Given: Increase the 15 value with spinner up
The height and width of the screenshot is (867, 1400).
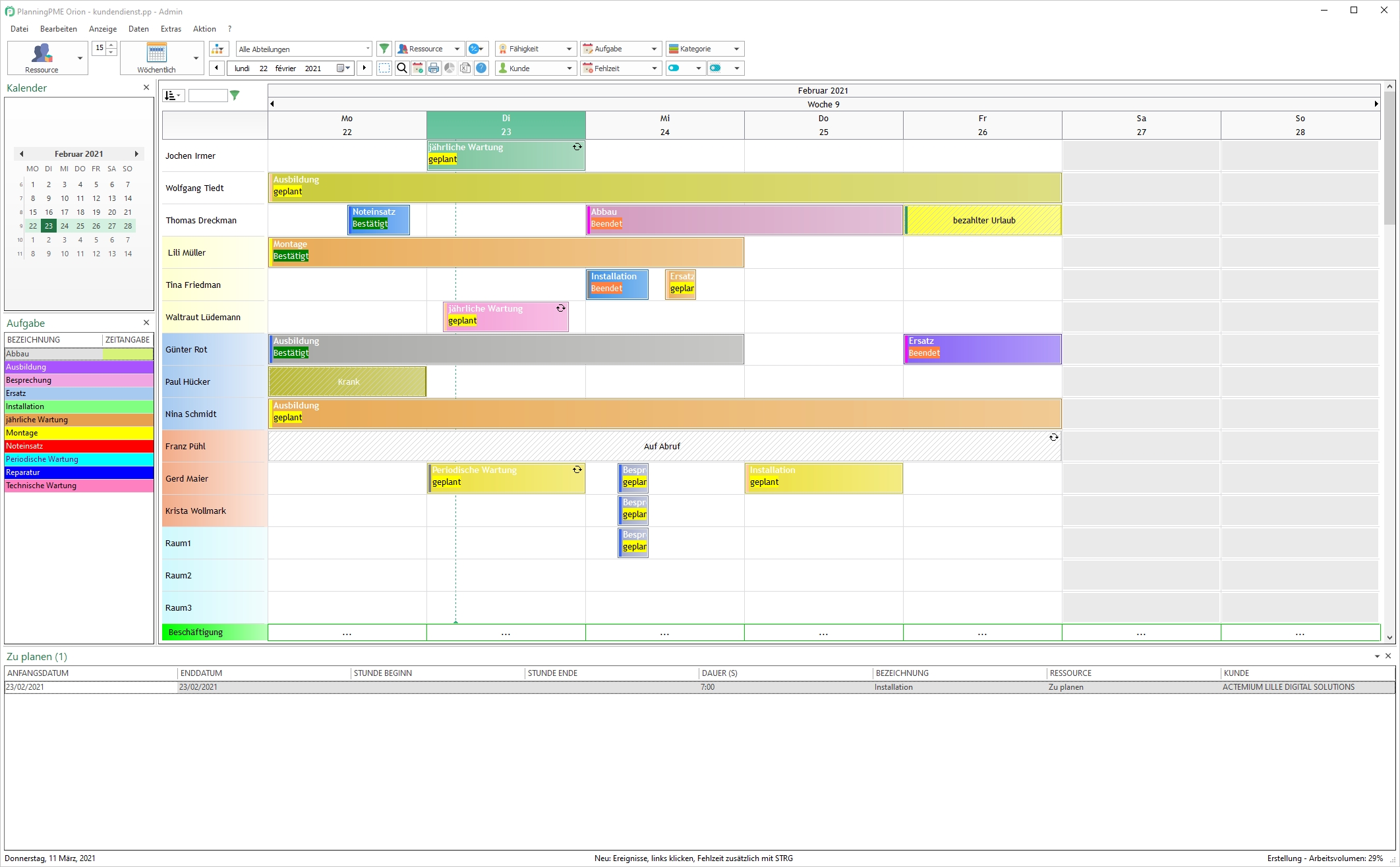Looking at the screenshot, I should pyautogui.click(x=111, y=45).
